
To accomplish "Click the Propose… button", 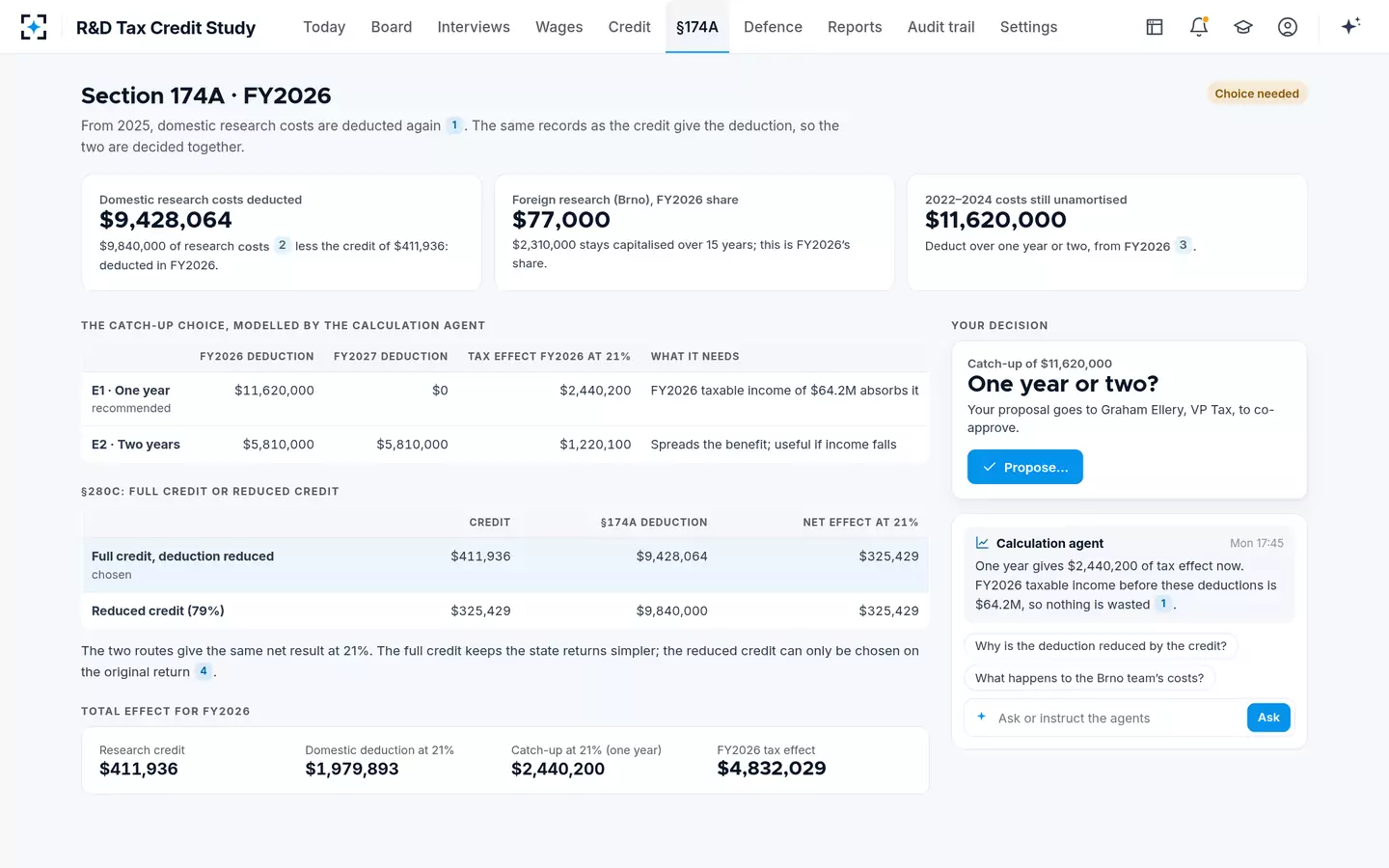I will [x=1025, y=467].
